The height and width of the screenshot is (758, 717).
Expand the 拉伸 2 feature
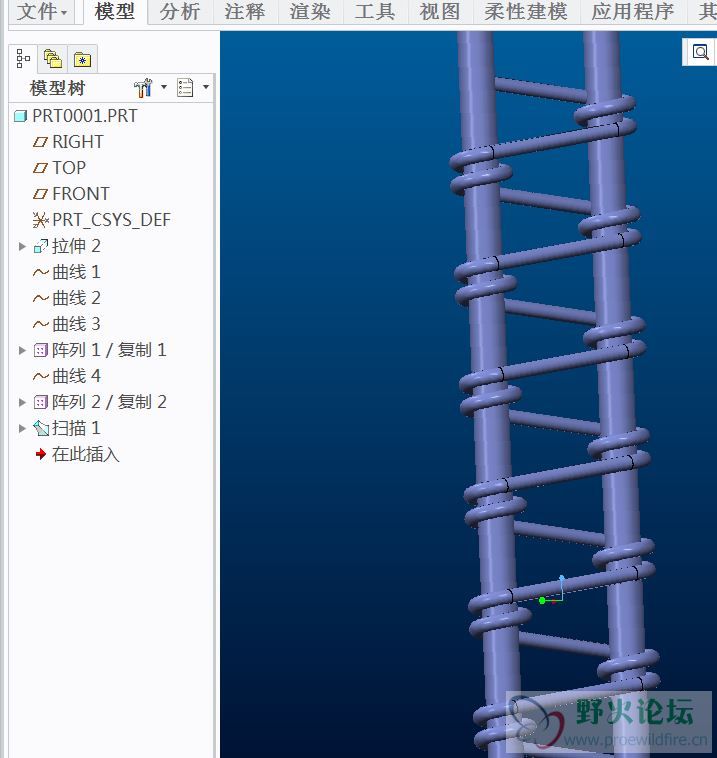point(22,247)
